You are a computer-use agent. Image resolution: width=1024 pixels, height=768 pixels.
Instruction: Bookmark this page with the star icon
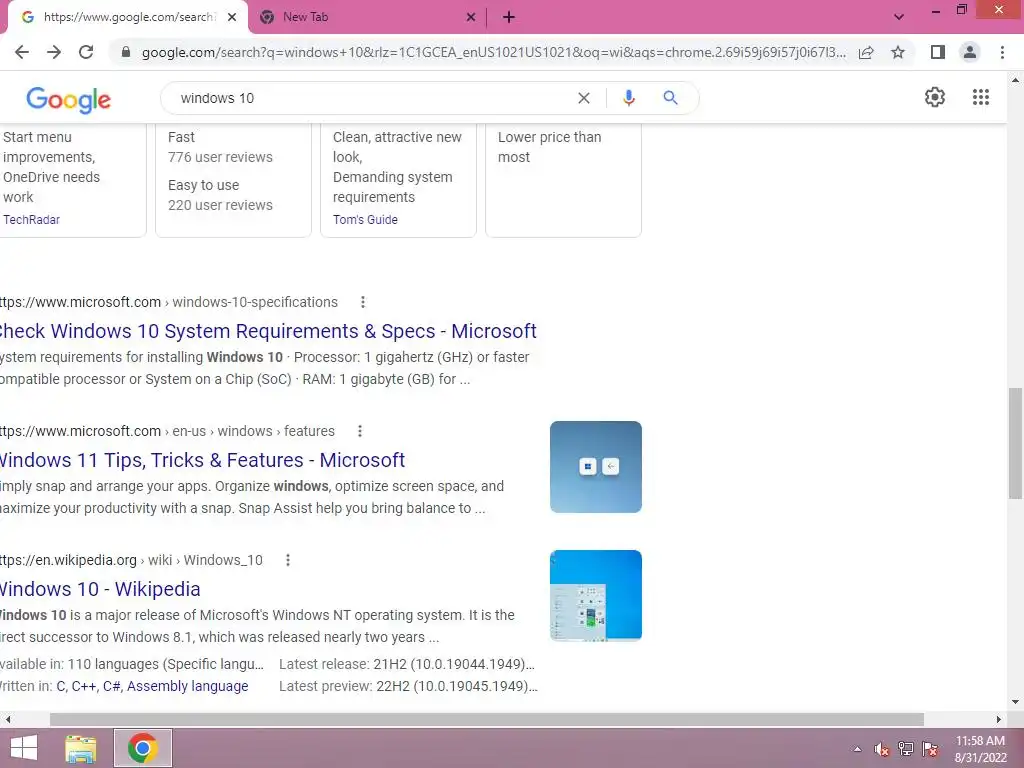pyautogui.click(x=898, y=52)
